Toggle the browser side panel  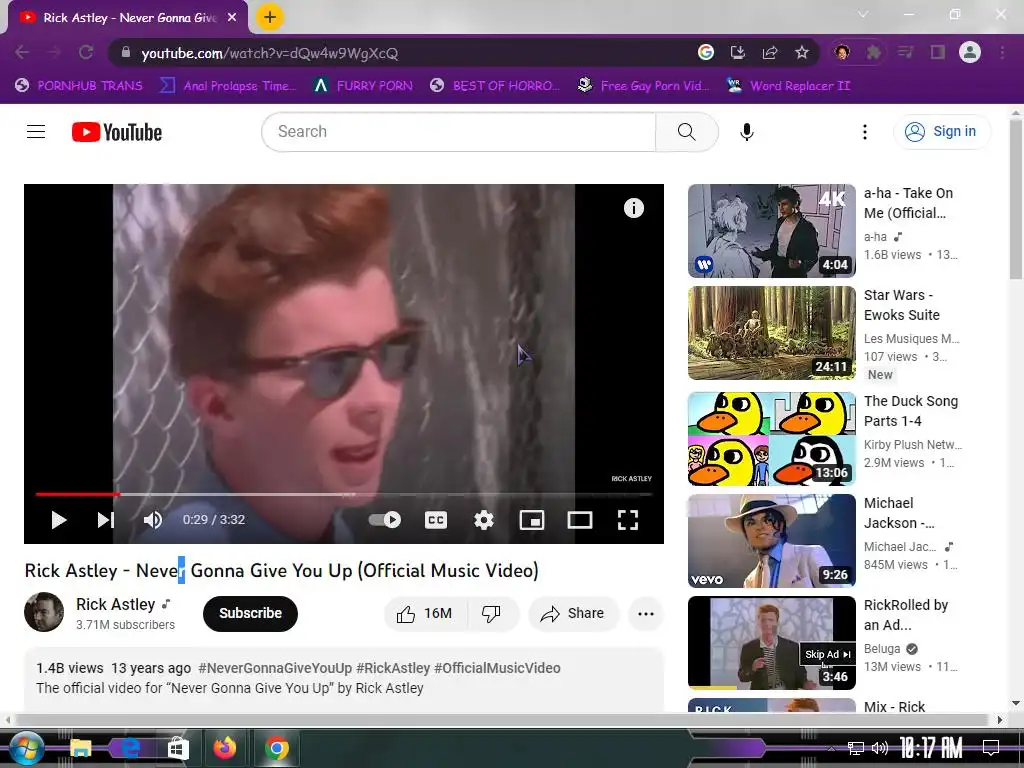pos(938,52)
